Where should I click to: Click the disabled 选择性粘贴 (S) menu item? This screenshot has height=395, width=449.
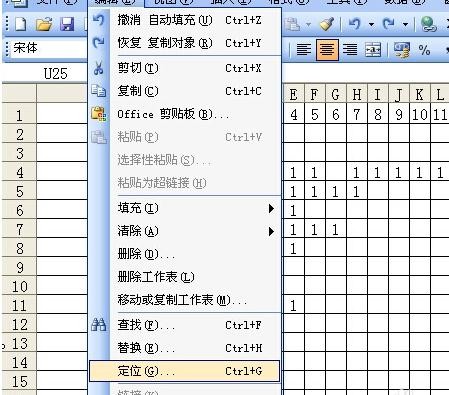click(185, 160)
